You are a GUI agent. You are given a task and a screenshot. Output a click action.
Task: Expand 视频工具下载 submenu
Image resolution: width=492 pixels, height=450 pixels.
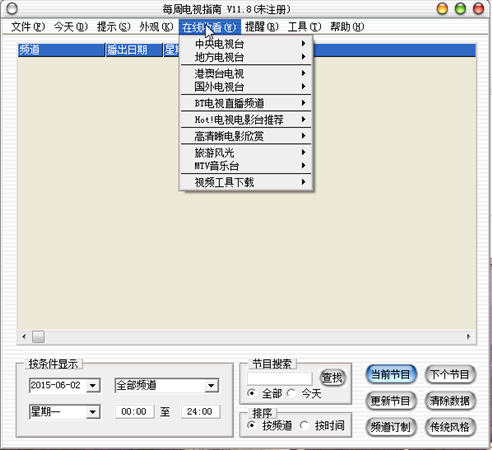coord(246,182)
